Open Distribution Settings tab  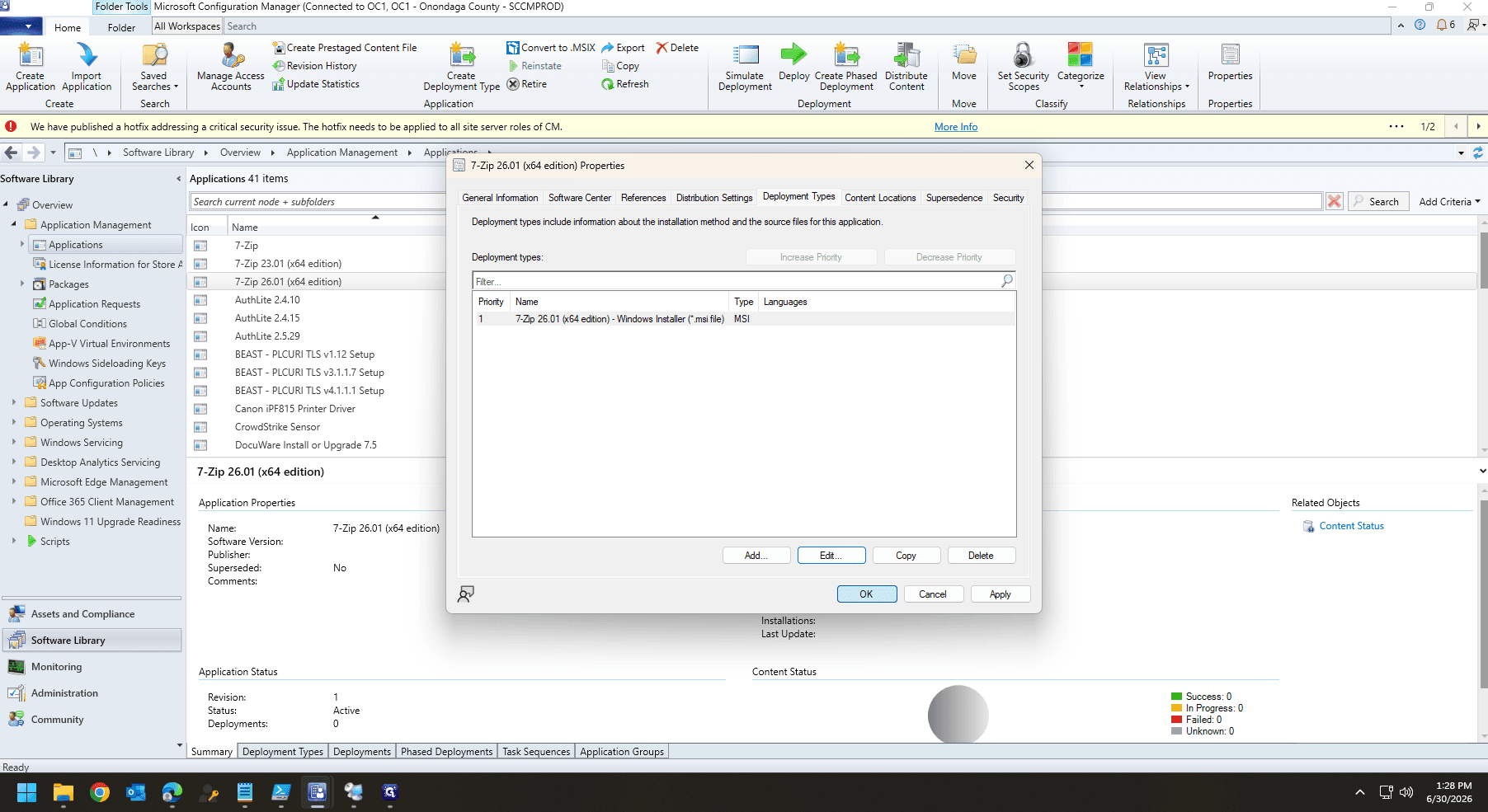pos(714,198)
